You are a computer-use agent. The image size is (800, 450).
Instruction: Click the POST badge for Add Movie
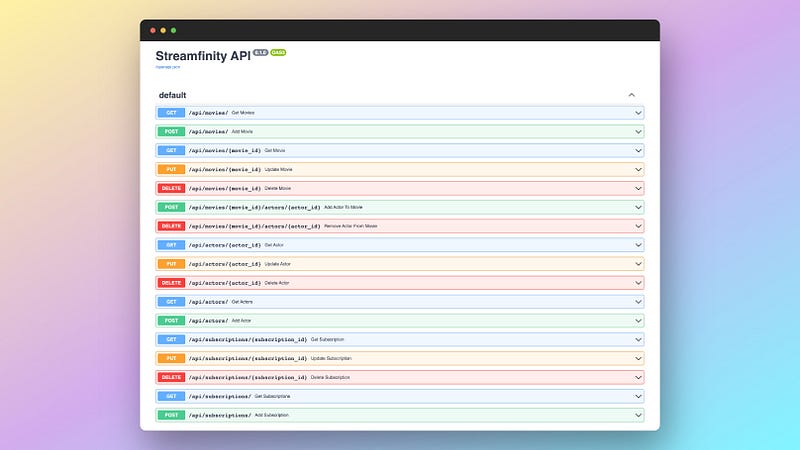(x=171, y=132)
